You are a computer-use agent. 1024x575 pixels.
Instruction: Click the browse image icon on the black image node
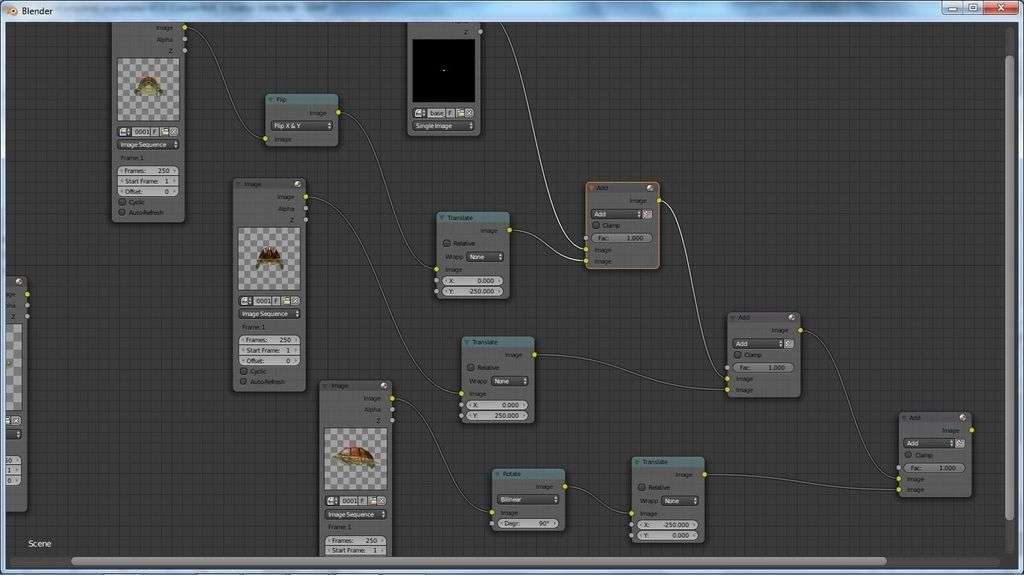pyautogui.click(x=420, y=113)
